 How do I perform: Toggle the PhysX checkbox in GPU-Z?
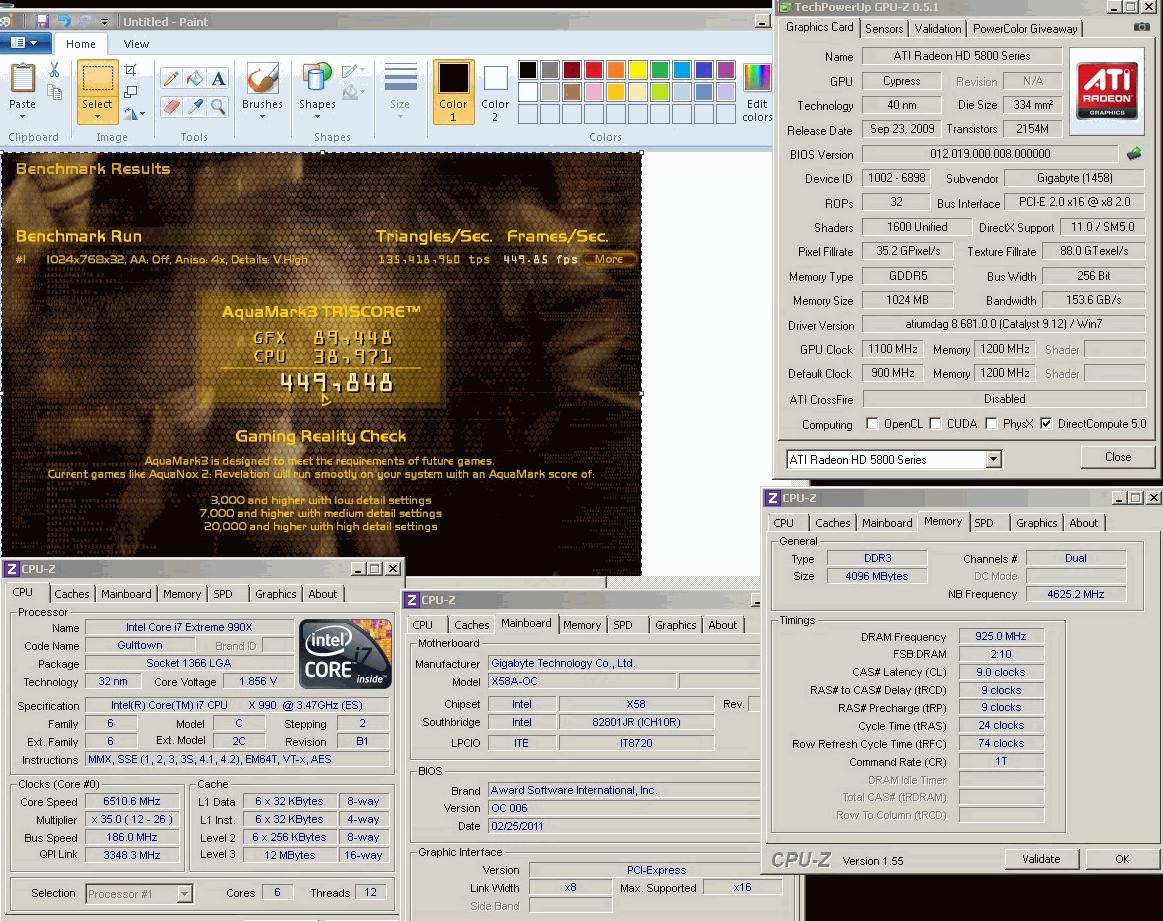pyautogui.click(x=991, y=423)
